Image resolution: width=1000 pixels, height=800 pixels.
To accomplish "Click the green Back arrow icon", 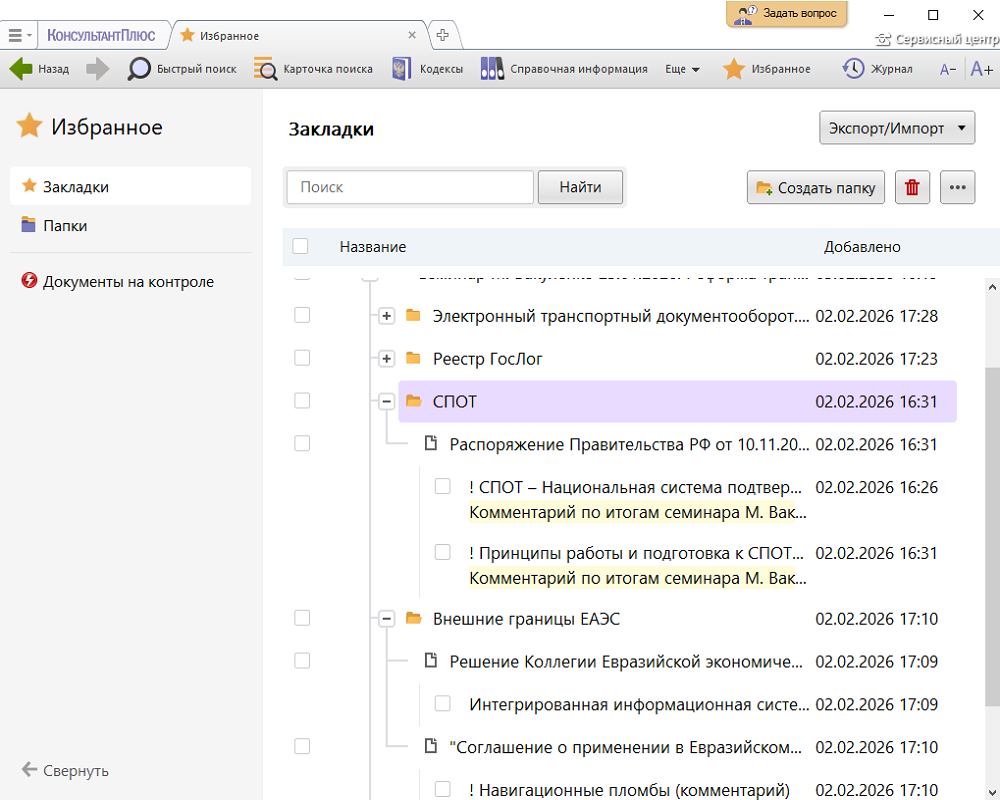I will pyautogui.click(x=21, y=69).
